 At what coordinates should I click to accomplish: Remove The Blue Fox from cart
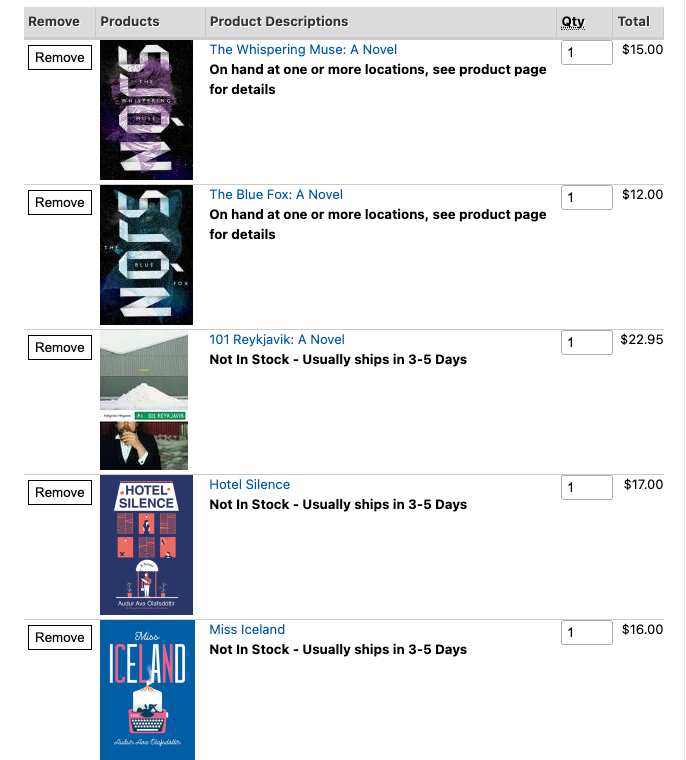pos(60,203)
